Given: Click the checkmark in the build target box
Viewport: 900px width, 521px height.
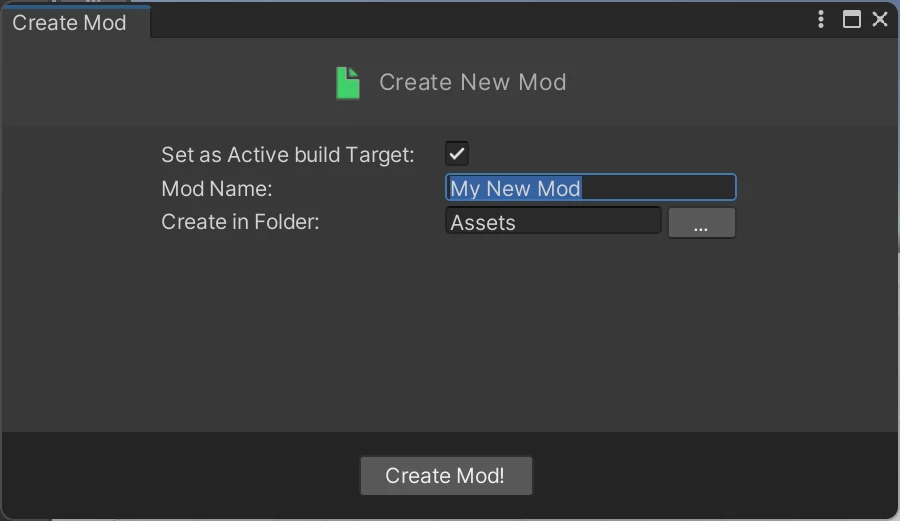Looking at the screenshot, I should point(457,154).
